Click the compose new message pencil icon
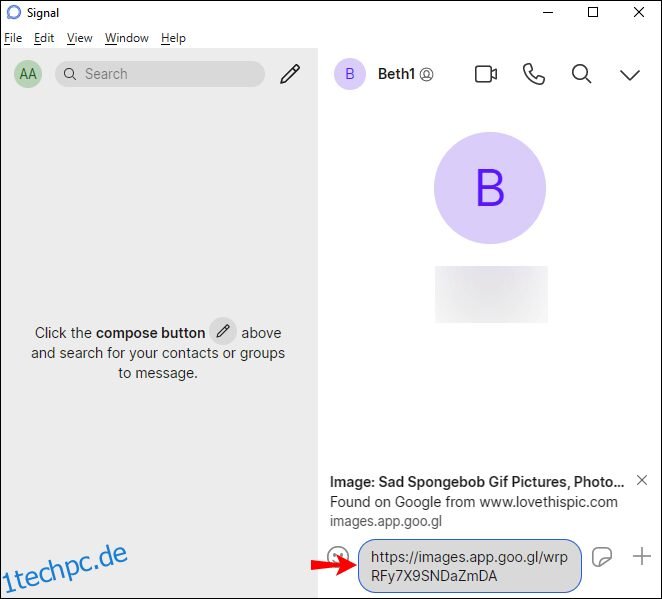Image resolution: width=662 pixels, height=599 pixels. tap(290, 74)
